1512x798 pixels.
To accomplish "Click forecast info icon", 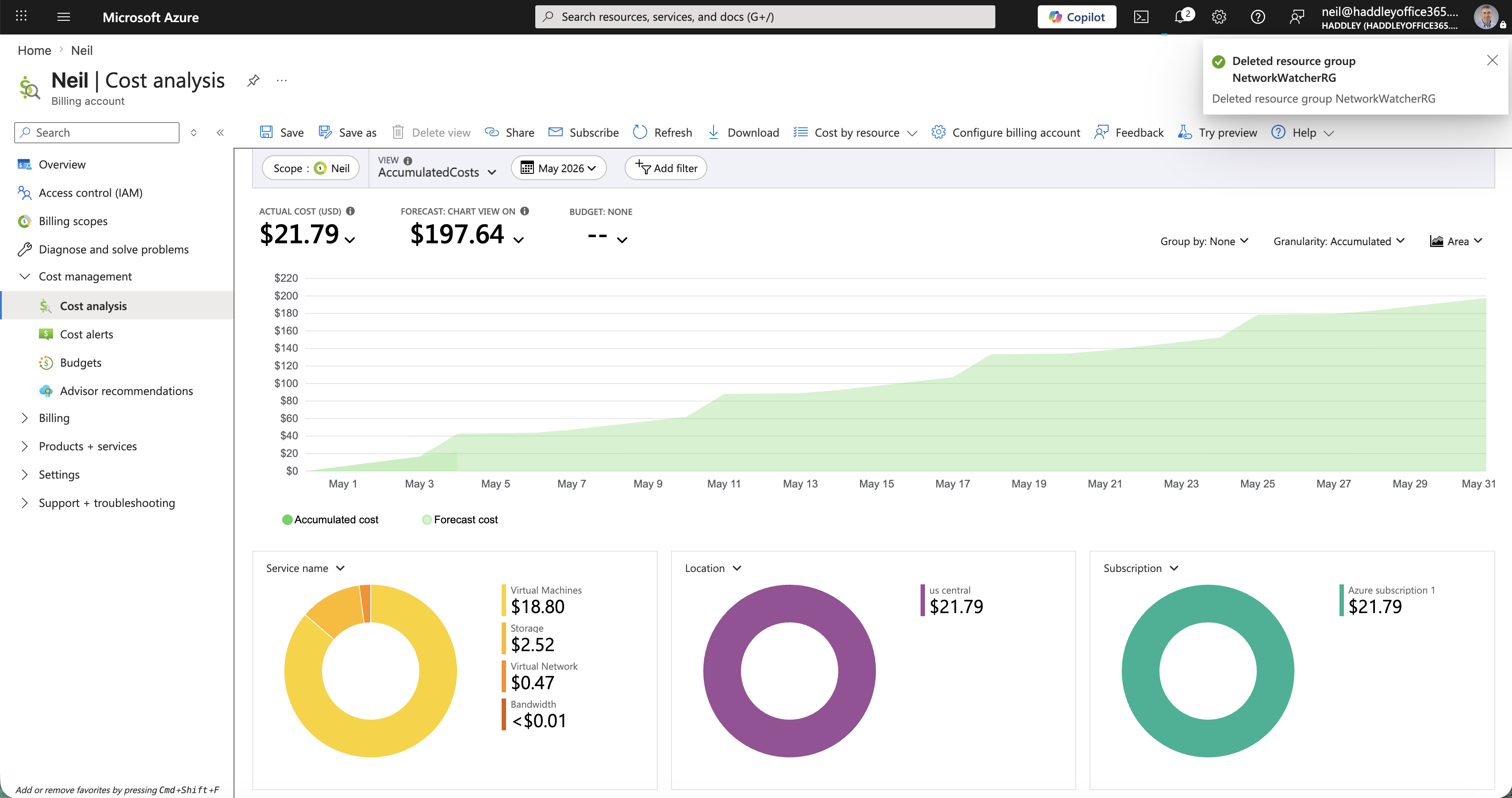I will 525,211.
